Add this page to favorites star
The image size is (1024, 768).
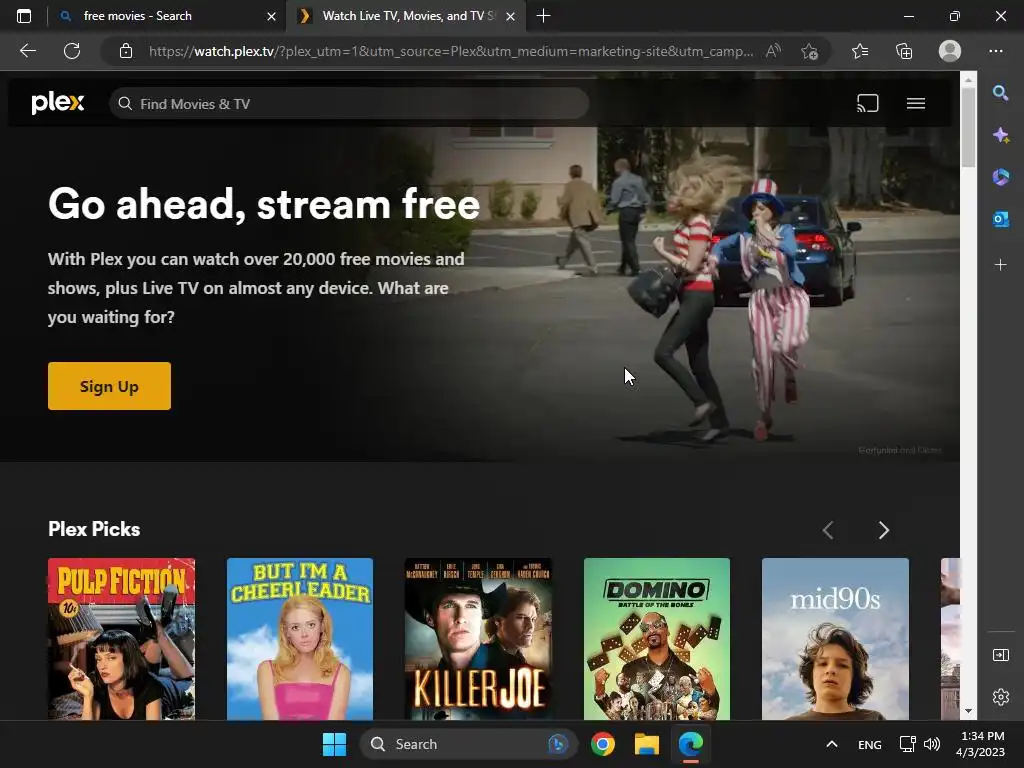[809, 51]
